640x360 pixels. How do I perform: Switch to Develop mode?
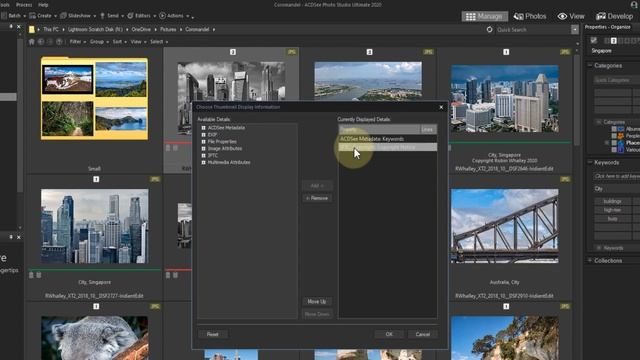(614, 16)
